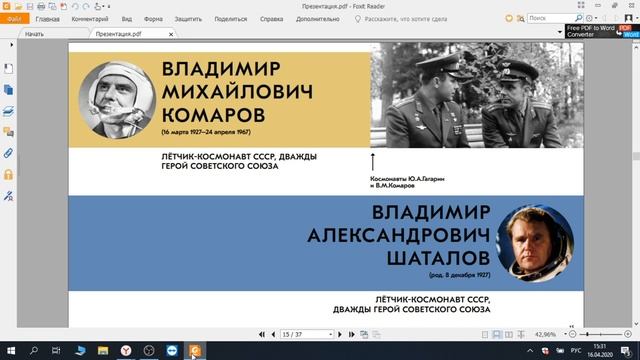The width and height of the screenshot is (640, 360).
Task: Click the 'Расскажите, что хотите сделать' field
Action: (401, 19)
